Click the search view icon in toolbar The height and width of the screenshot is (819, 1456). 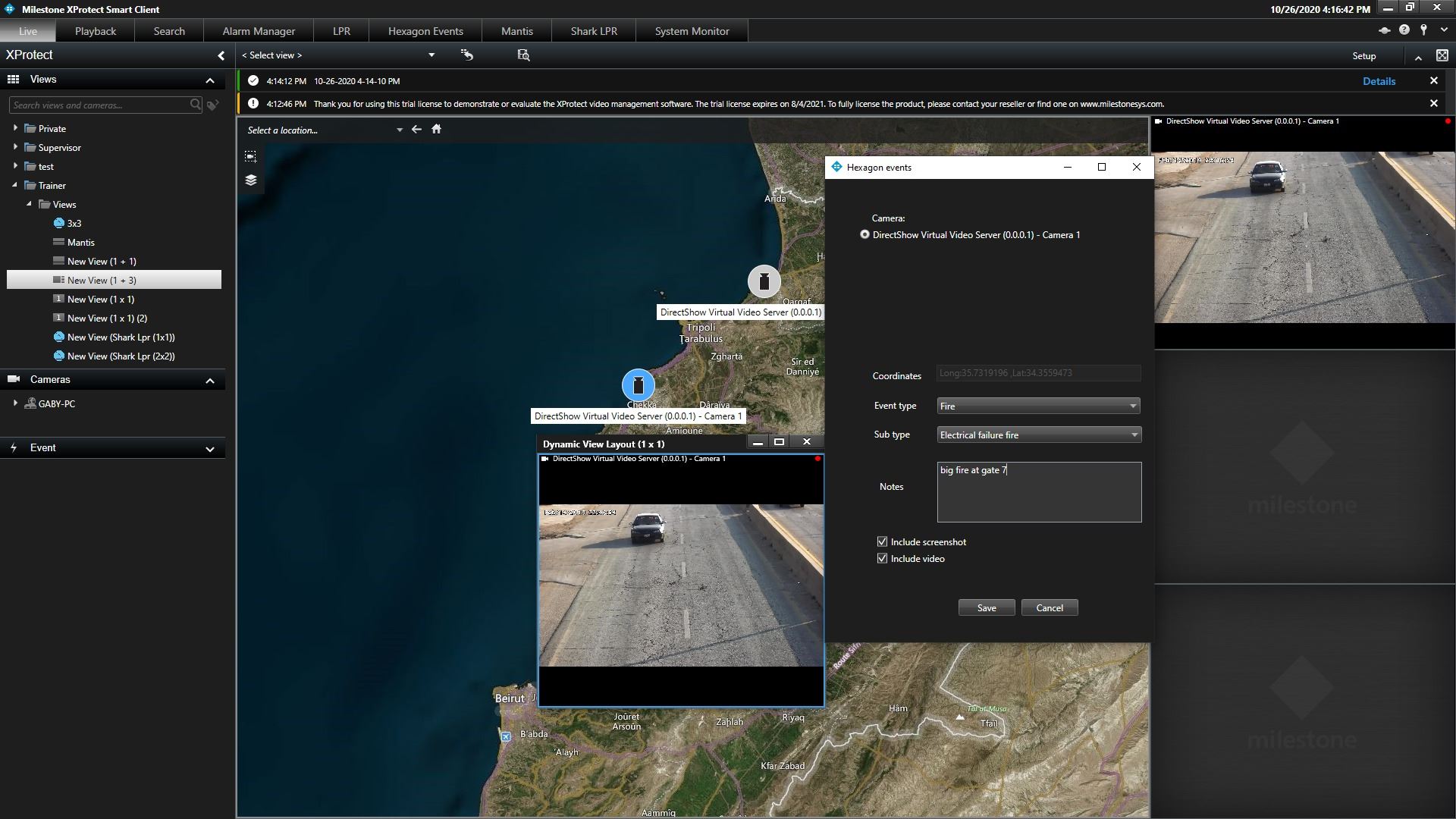(x=523, y=55)
